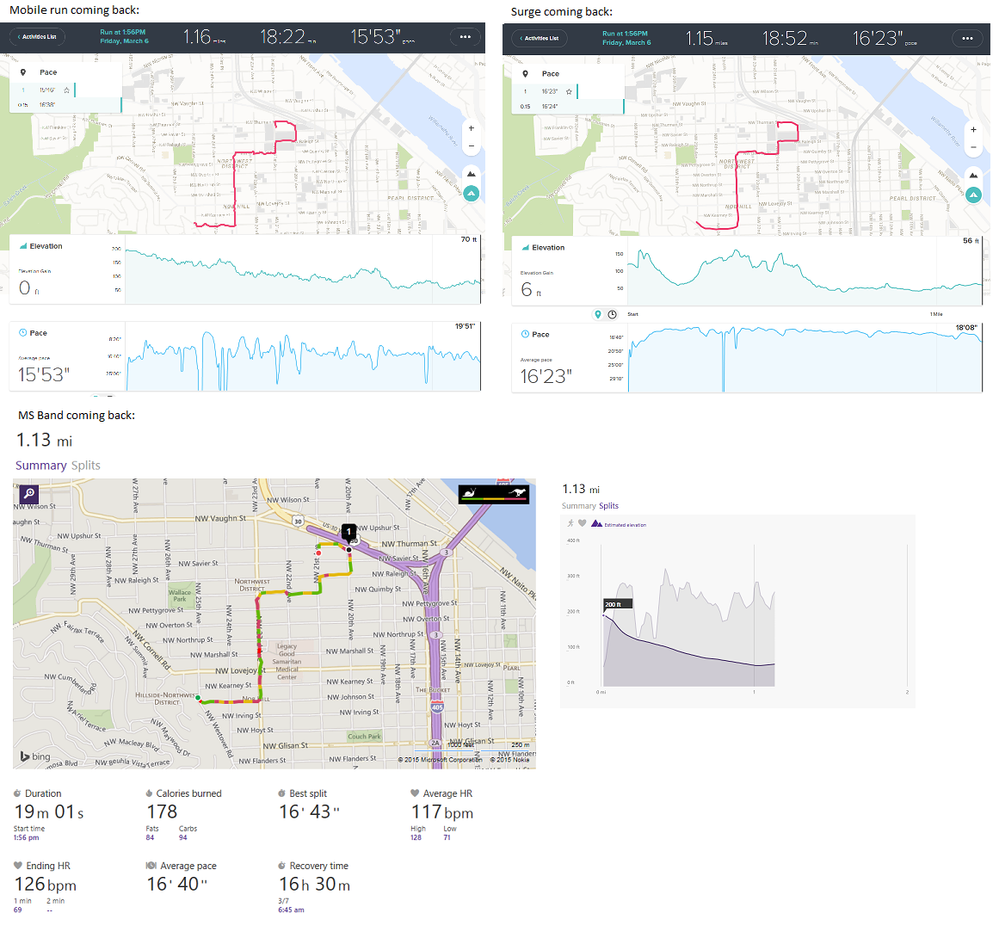Click the Bing logo on the map

pyautogui.click(x=35, y=756)
